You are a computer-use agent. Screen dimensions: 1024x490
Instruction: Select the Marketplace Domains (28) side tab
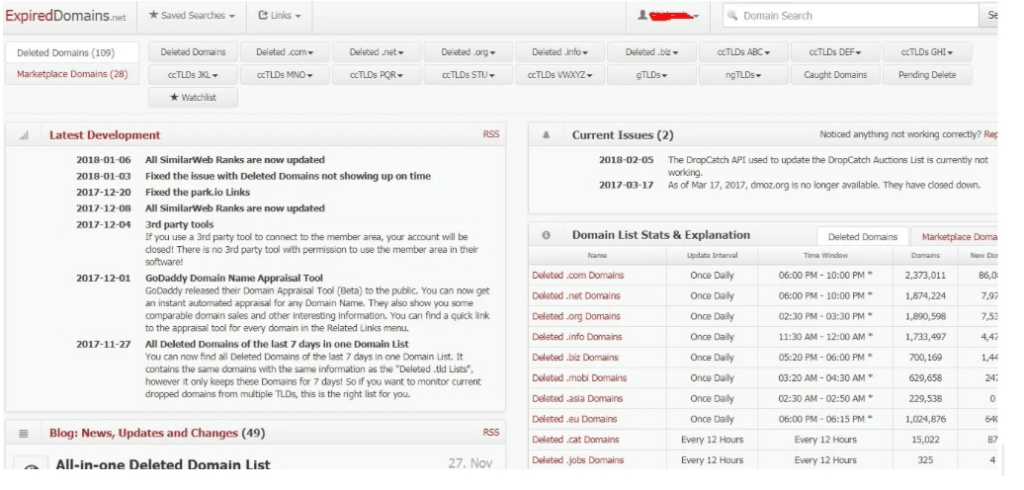(71, 74)
